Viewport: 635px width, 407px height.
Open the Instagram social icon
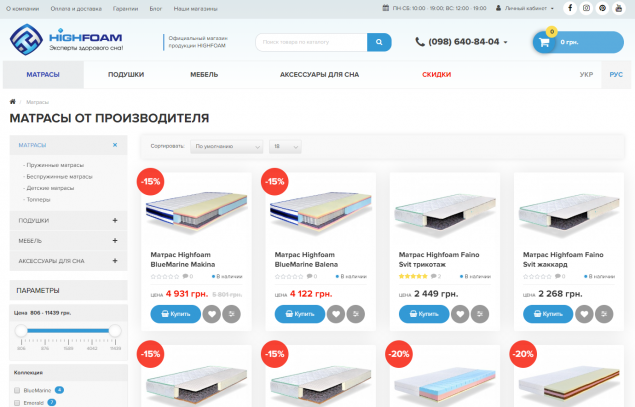pos(586,8)
